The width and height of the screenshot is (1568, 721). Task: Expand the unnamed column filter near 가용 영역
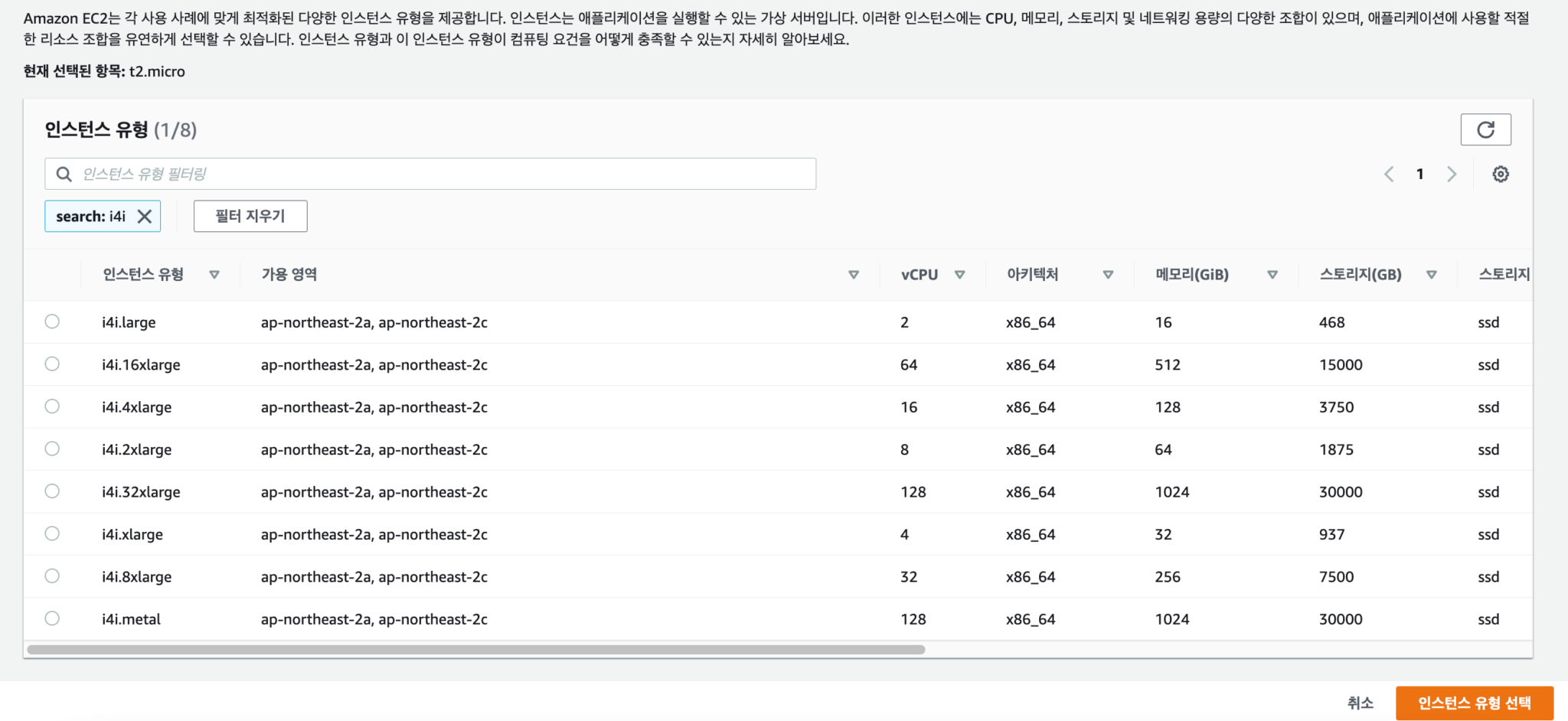(853, 274)
